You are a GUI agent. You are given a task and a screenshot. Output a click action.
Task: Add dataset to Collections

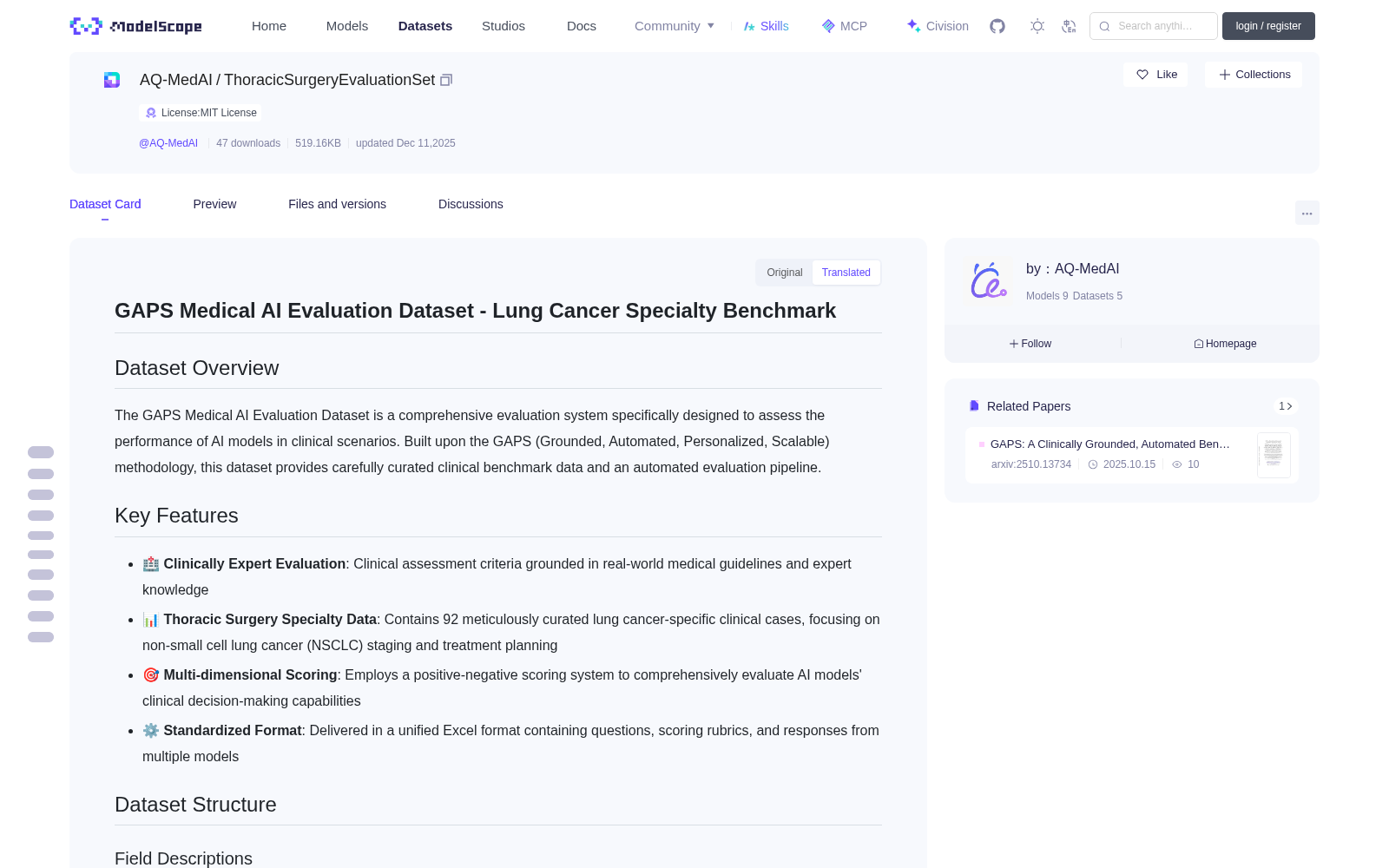coord(1254,75)
